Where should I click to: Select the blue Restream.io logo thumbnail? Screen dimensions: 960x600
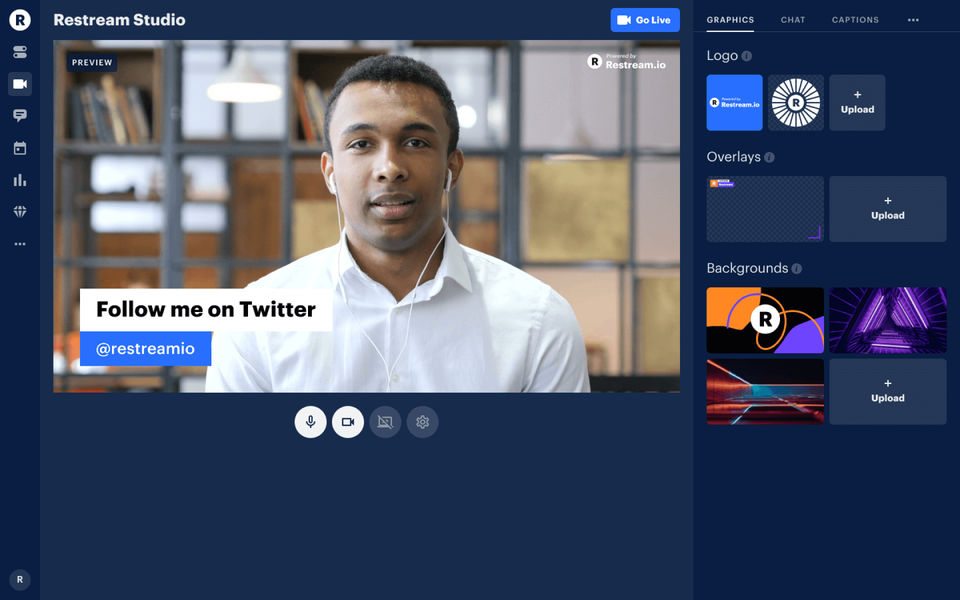734,103
